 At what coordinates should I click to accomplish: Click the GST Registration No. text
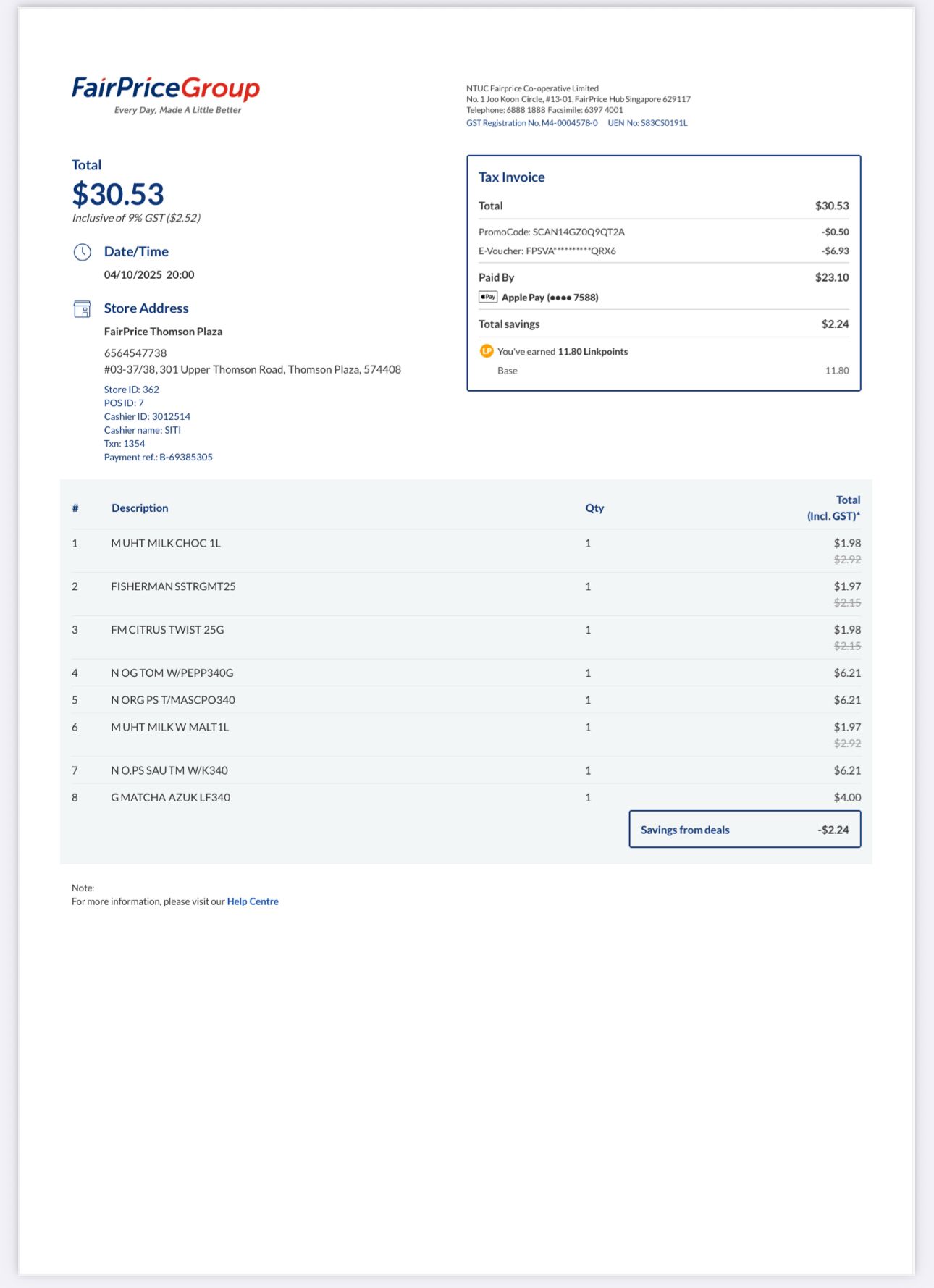coord(532,123)
